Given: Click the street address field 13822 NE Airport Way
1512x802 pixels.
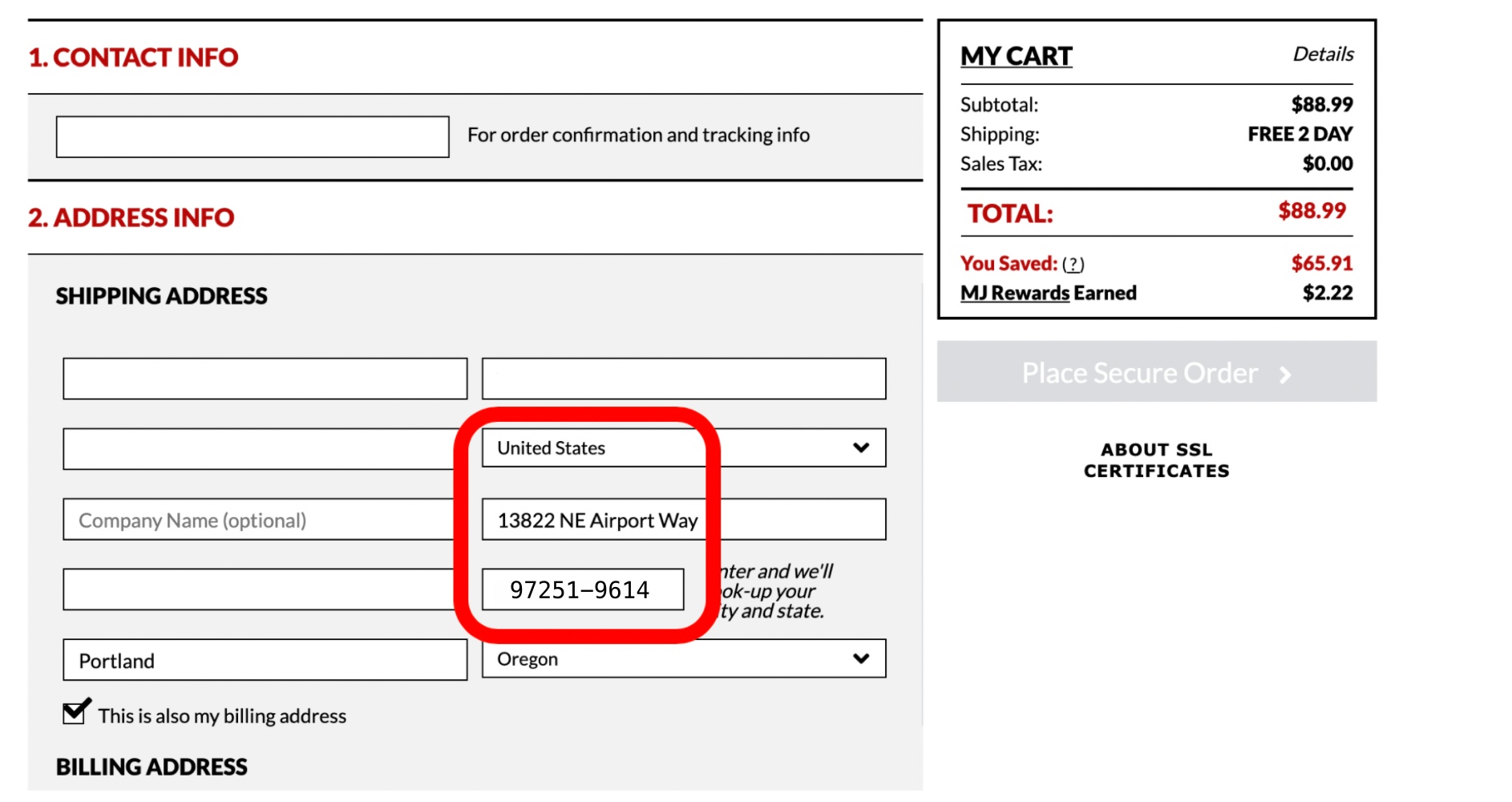Looking at the screenshot, I should [683, 520].
